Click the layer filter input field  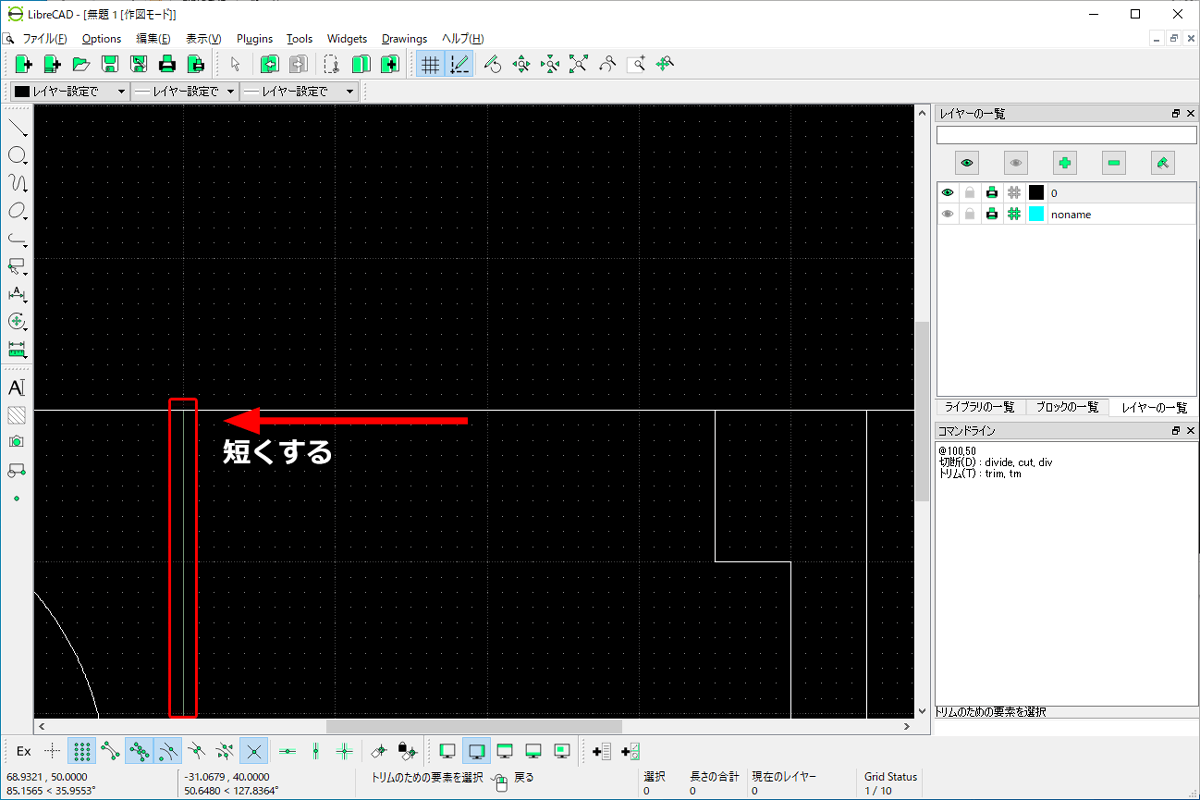(x=1066, y=134)
